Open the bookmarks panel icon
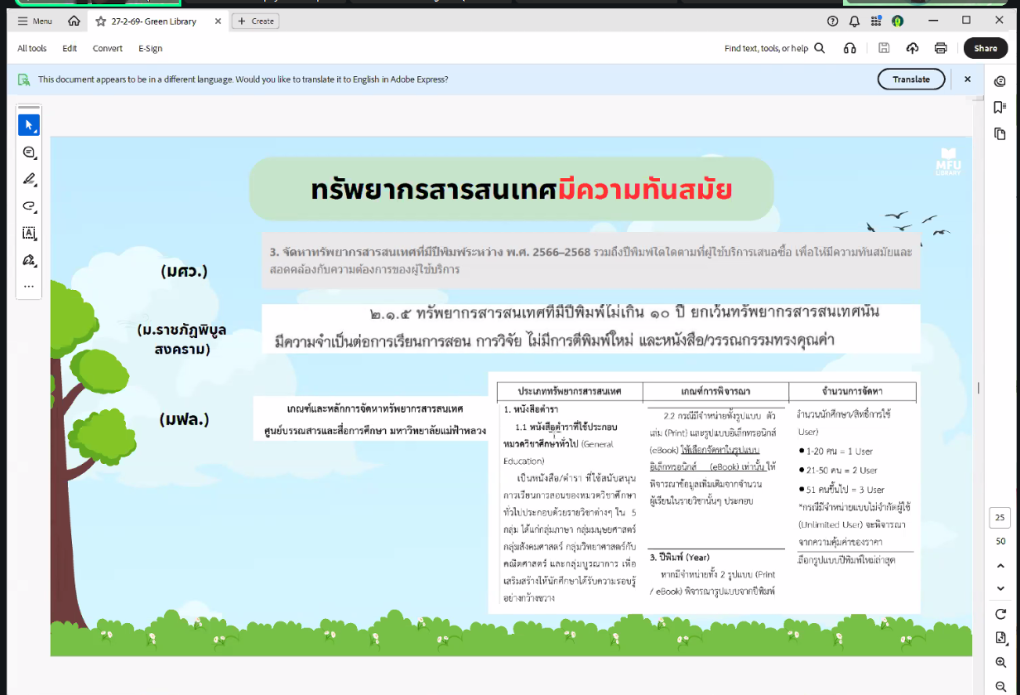Image resolution: width=1020 pixels, height=695 pixels. pos(1000,107)
